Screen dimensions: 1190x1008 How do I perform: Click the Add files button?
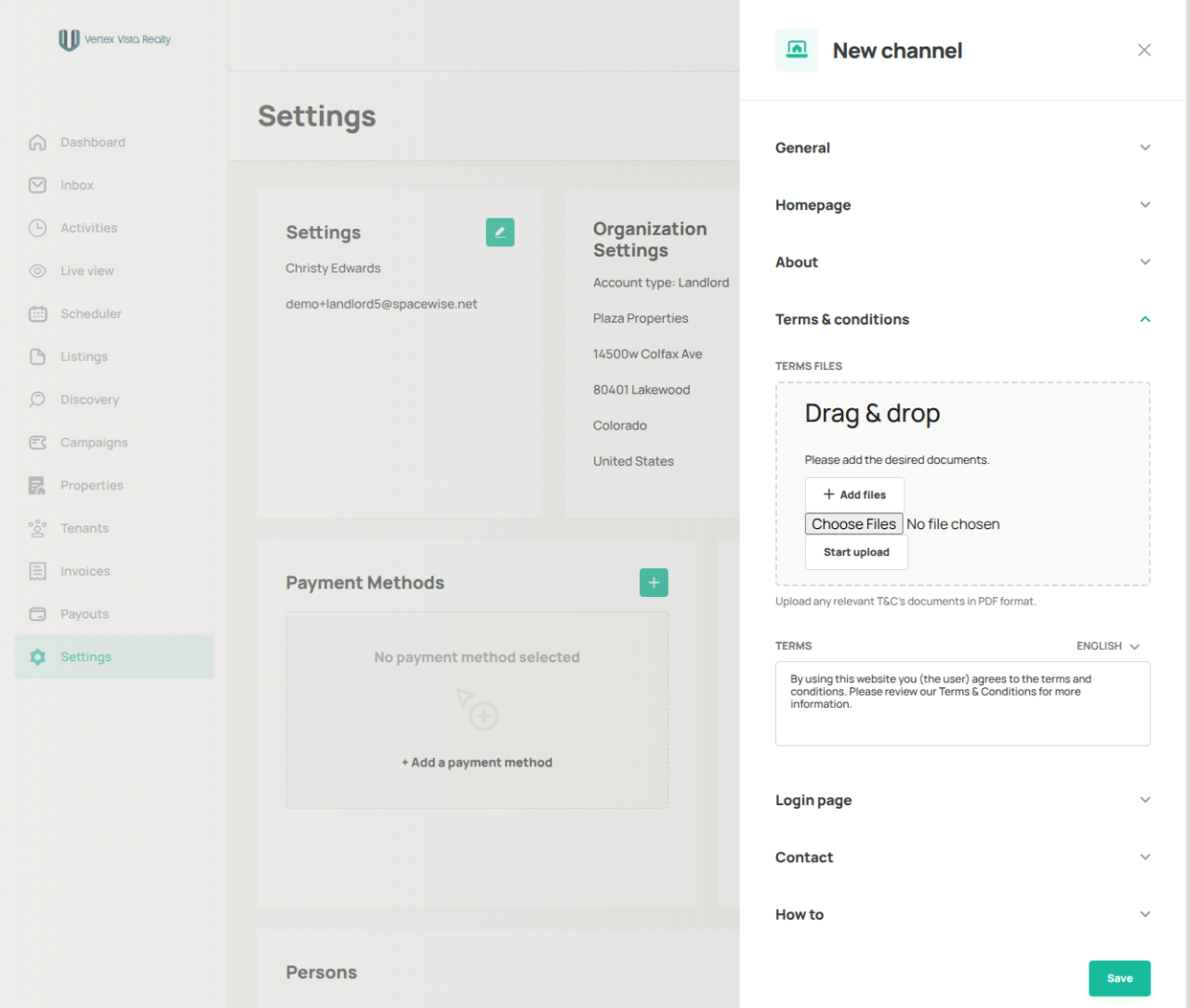(854, 495)
